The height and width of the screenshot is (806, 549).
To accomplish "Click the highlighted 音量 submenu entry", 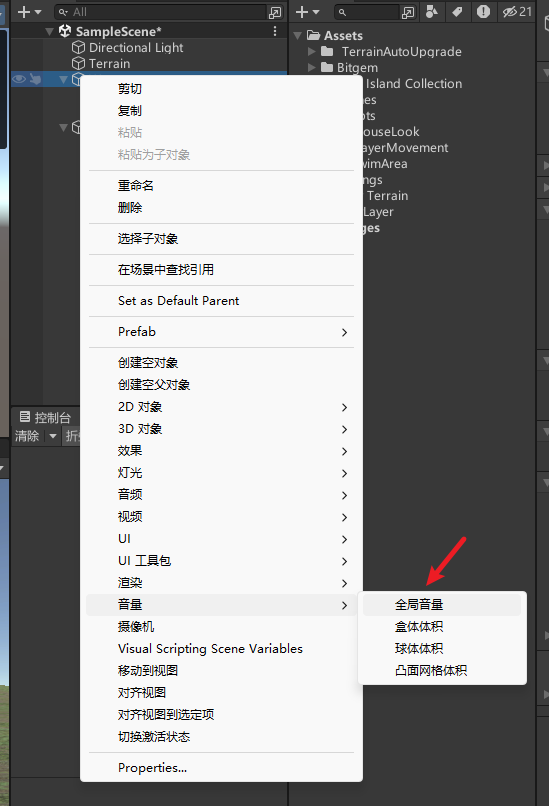I will pyautogui.click(x=222, y=604).
